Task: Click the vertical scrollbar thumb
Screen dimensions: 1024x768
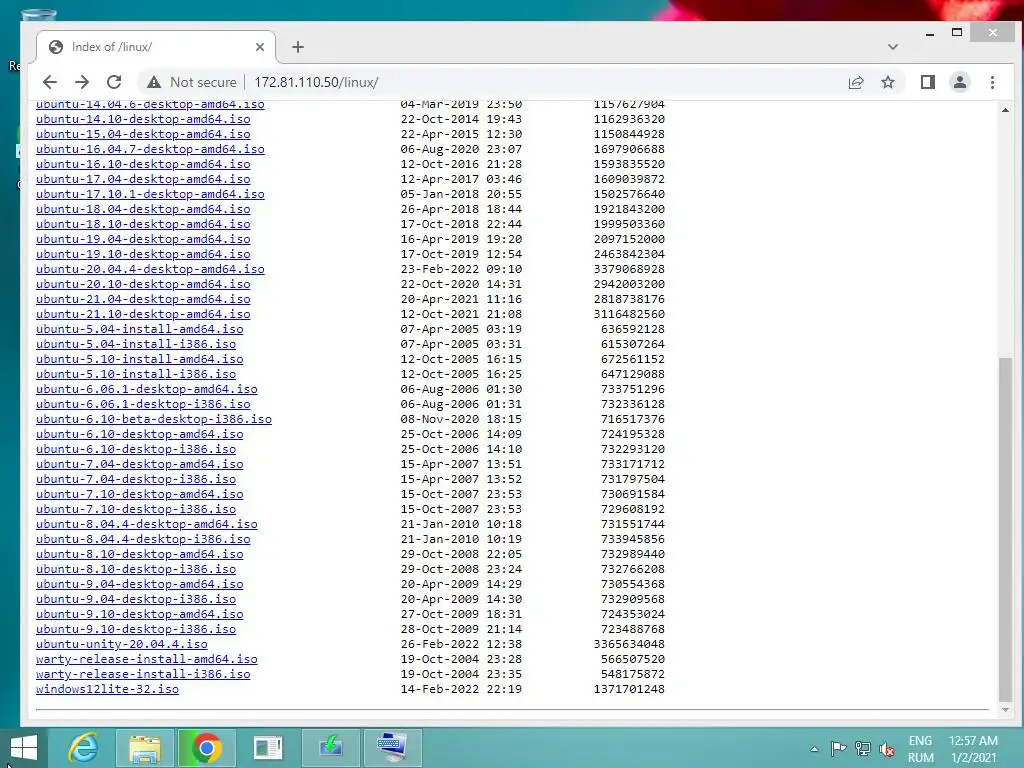Action: (x=1005, y=529)
